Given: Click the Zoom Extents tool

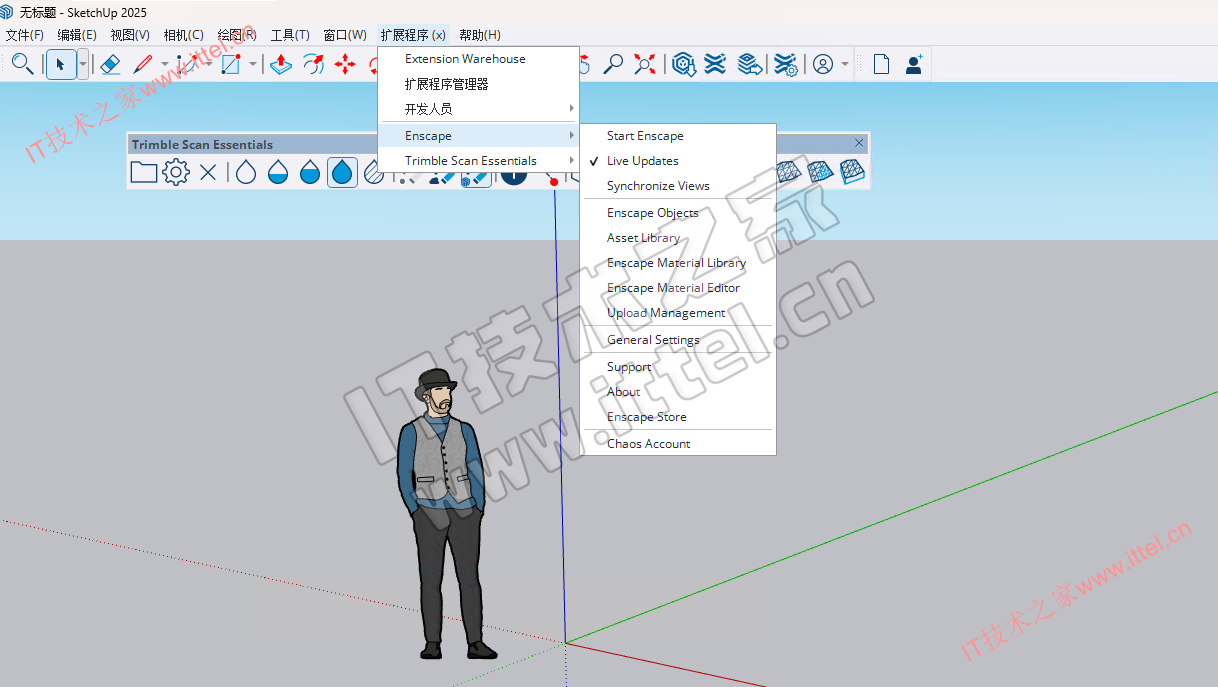Looking at the screenshot, I should coord(645,65).
